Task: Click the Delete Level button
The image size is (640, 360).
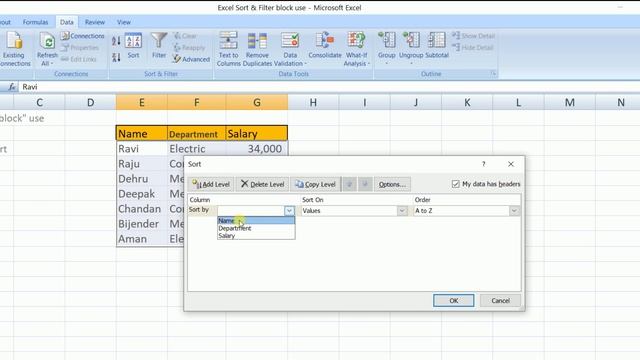Action: 262,184
